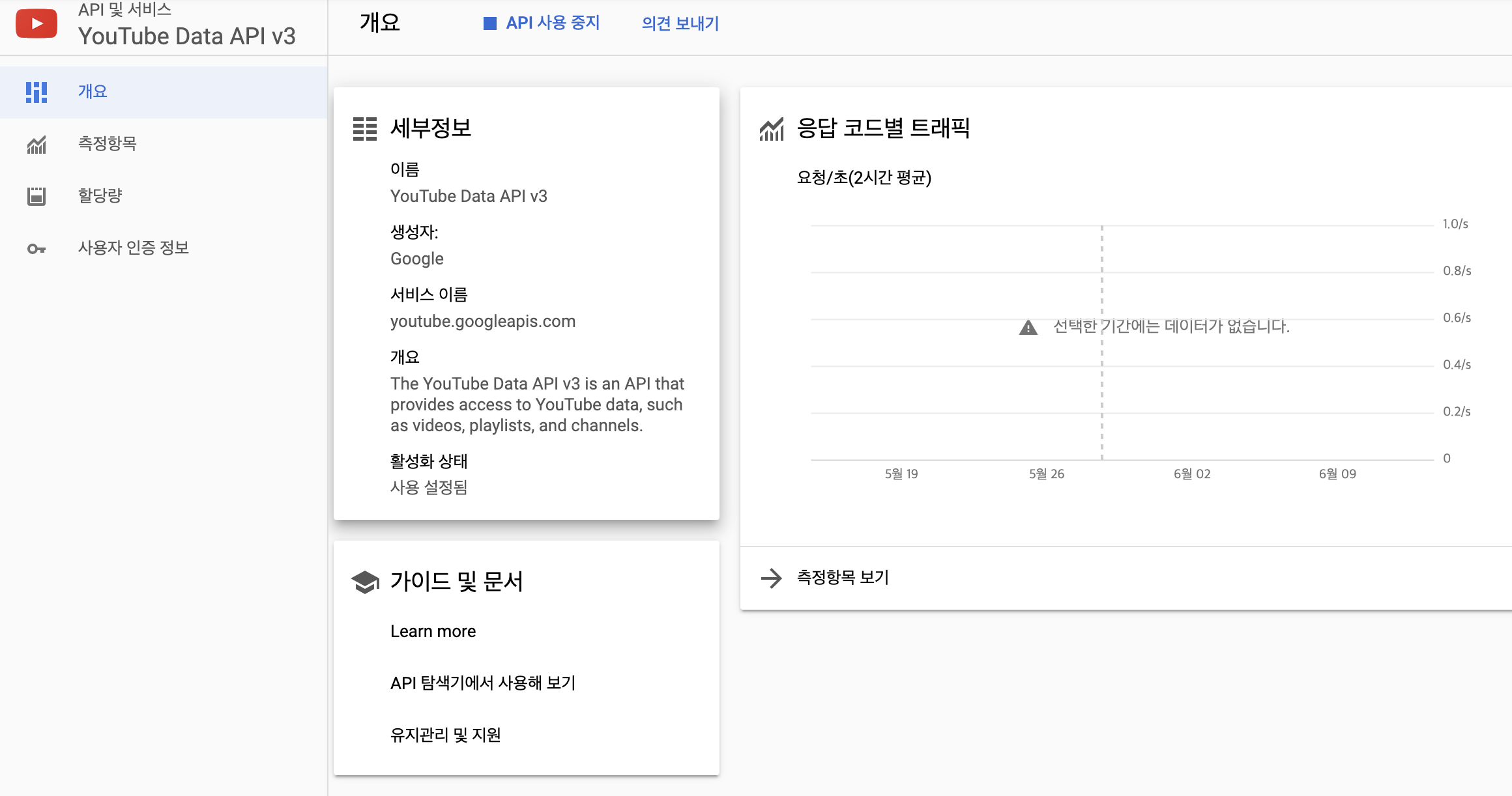Click the key icon for 사용자 인증 정보
The image size is (1512, 796).
[x=36, y=249]
